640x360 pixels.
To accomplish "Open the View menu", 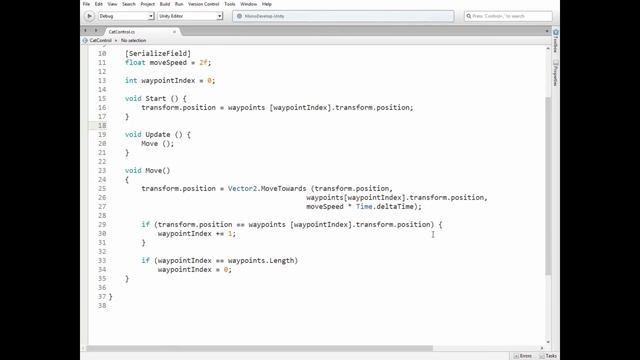I will point(112,4).
